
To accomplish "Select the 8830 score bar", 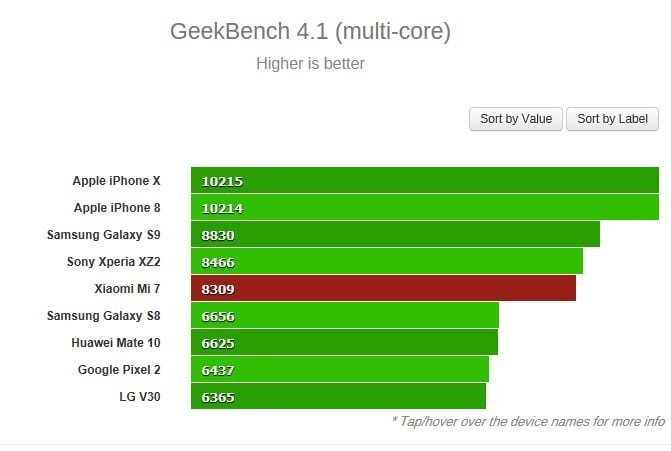I will (395, 234).
